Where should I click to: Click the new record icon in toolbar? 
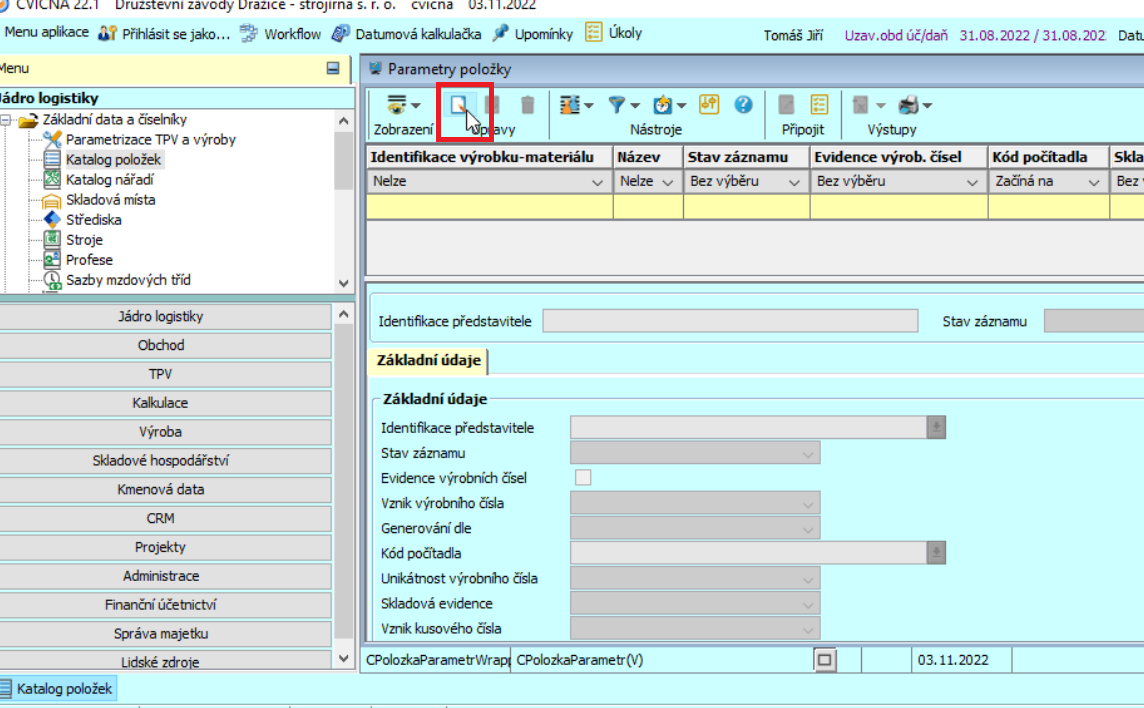pyautogui.click(x=460, y=105)
